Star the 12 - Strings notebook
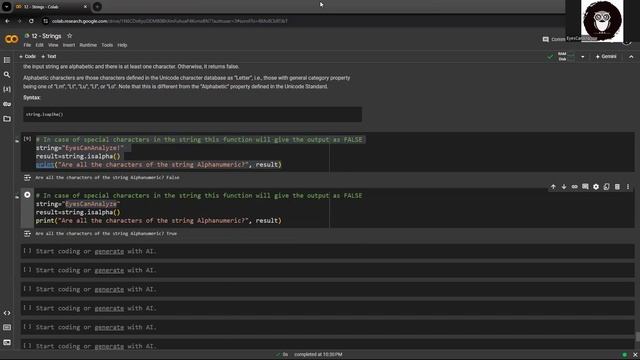 tap(69, 36)
